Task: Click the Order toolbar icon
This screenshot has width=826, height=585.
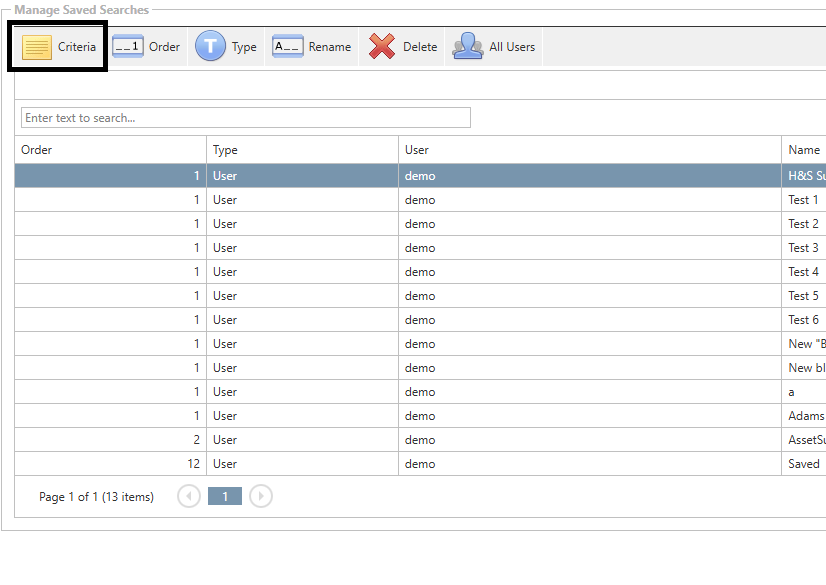Action: pos(128,47)
